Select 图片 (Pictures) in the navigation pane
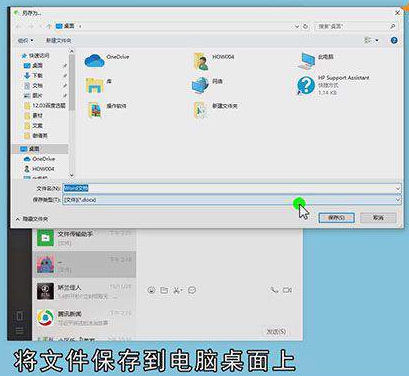The height and width of the screenshot is (376, 409). click(x=33, y=96)
